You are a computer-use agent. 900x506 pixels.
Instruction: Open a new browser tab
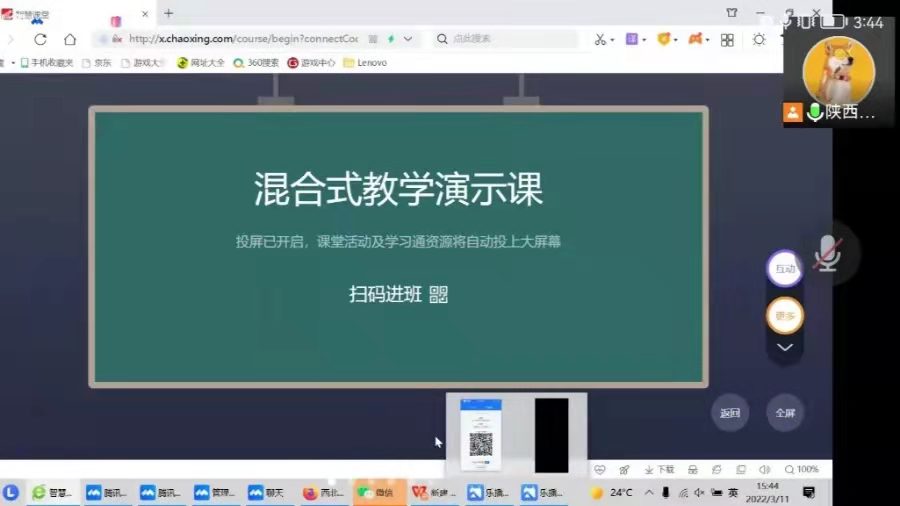point(168,13)
